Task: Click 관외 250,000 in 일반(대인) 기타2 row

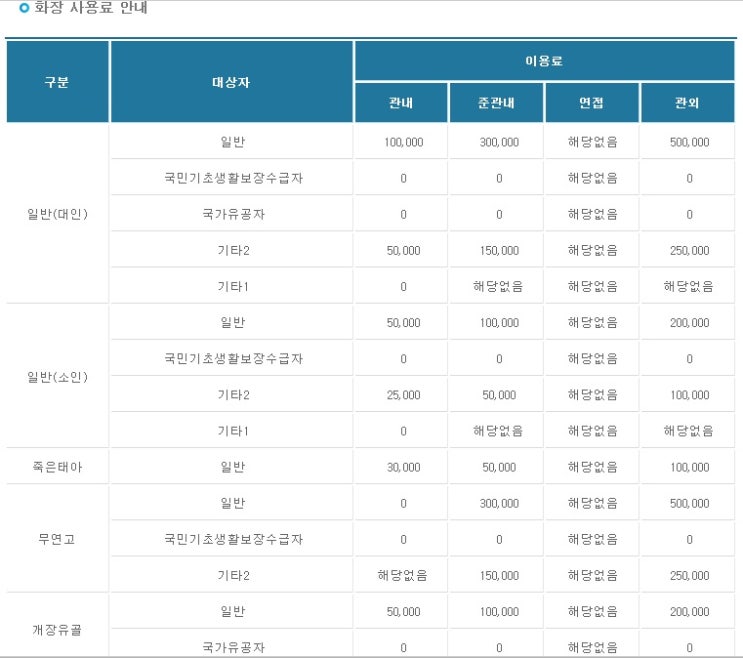Action: pyautogui.click(x=689, y=251)
